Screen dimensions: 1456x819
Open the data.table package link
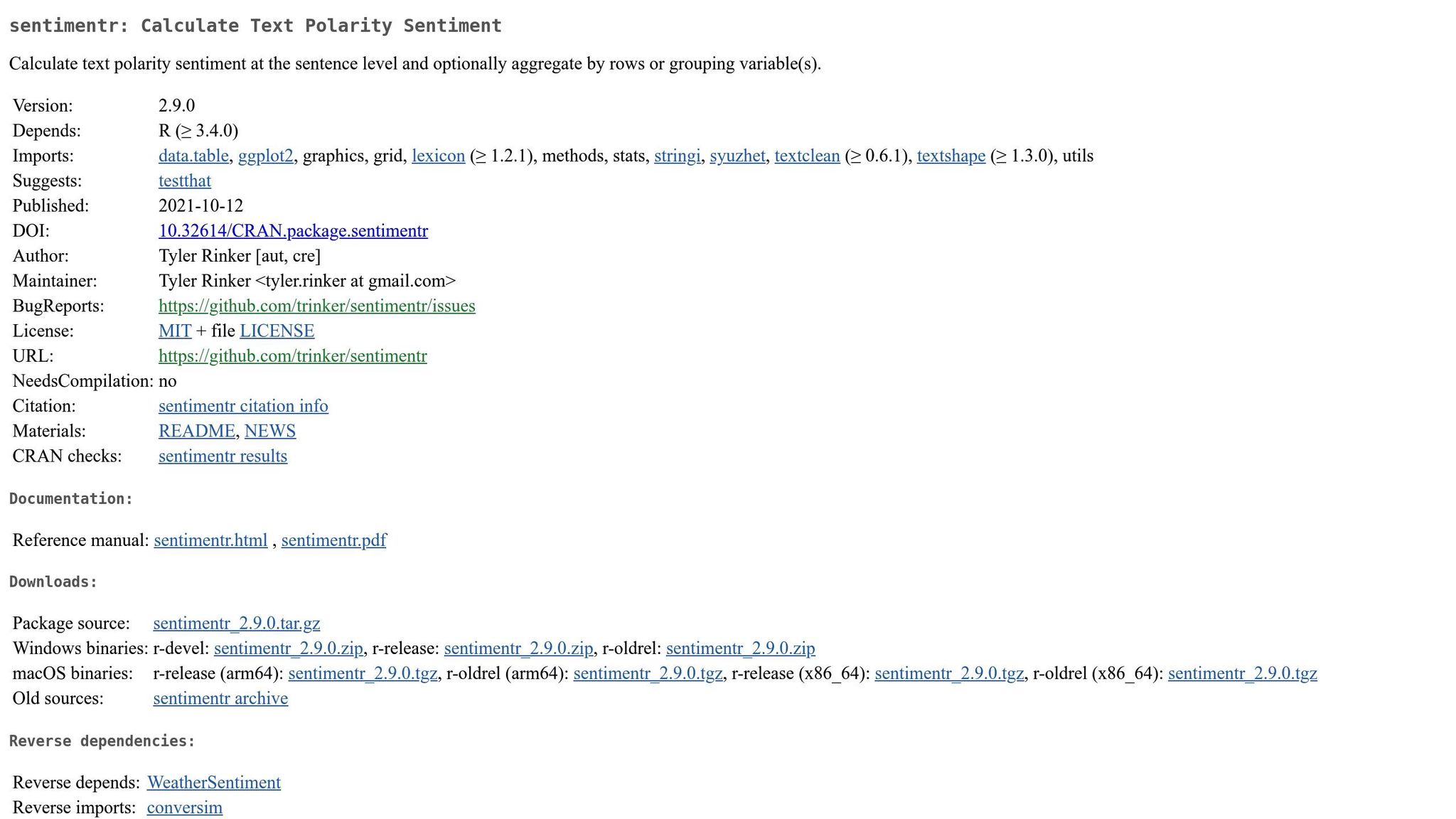pos(193,156)
